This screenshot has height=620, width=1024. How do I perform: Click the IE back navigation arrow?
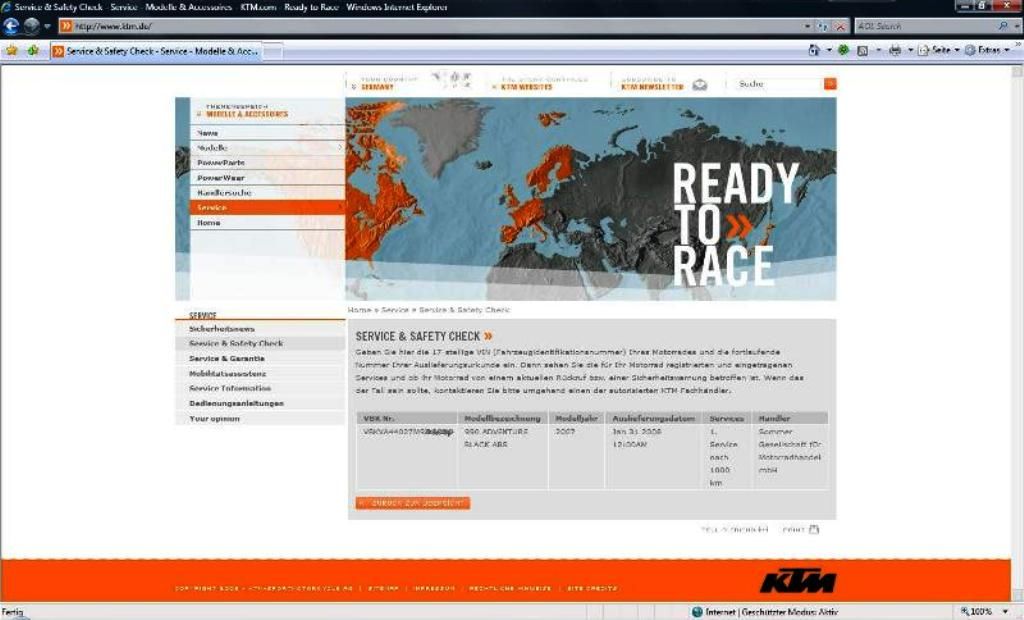(x=12, y=26)
